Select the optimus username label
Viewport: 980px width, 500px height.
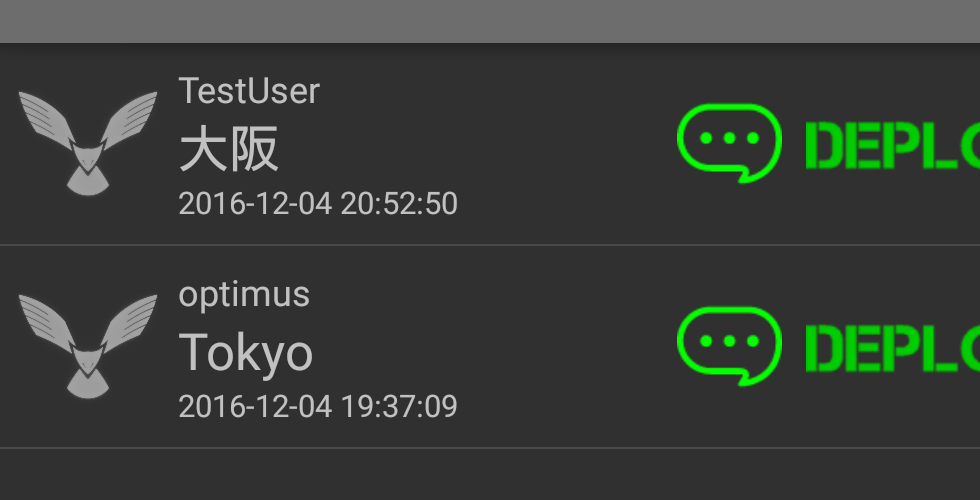coord(244,294)
